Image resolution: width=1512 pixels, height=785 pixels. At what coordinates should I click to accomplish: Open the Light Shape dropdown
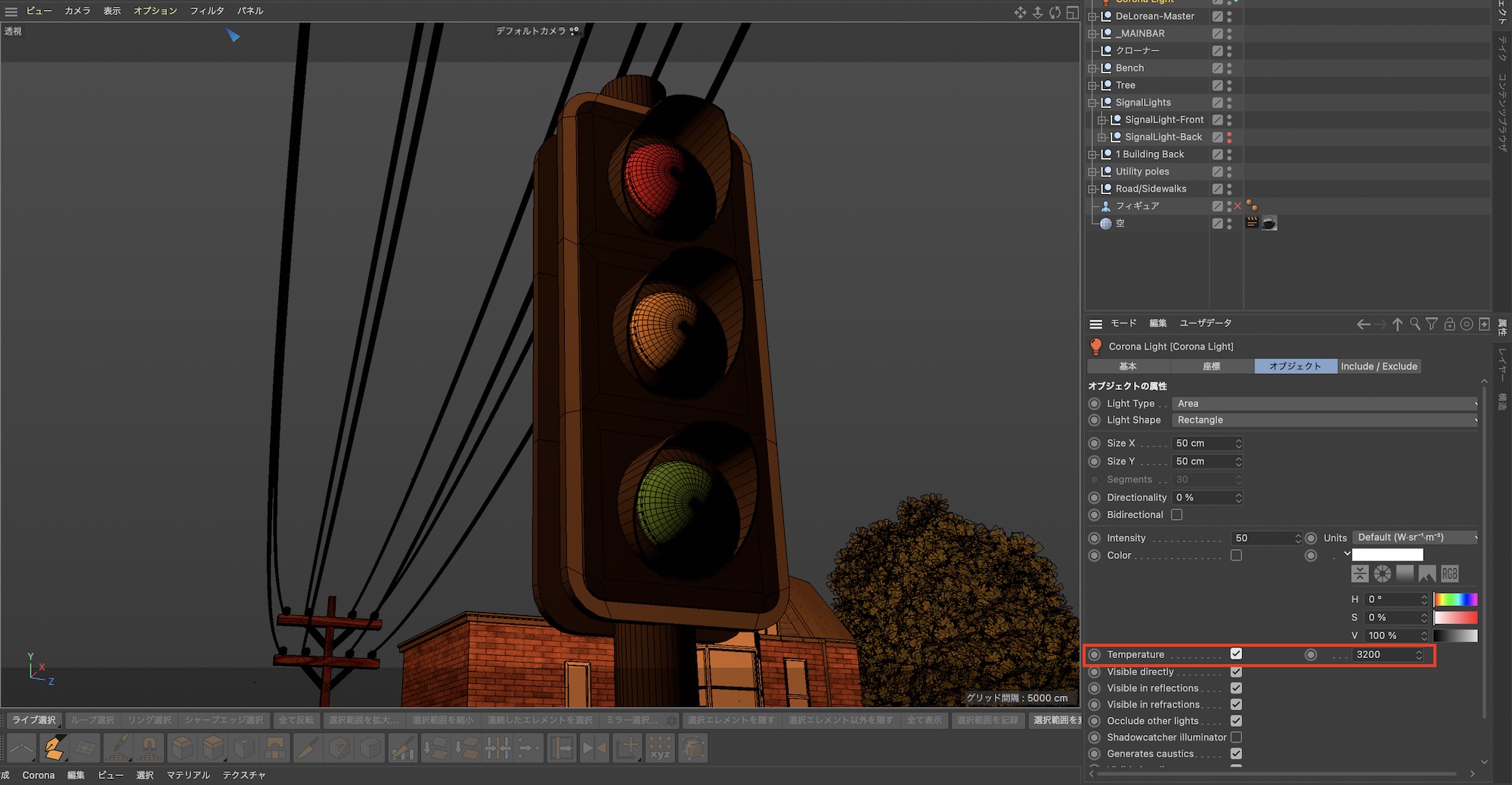[1325, 420]
